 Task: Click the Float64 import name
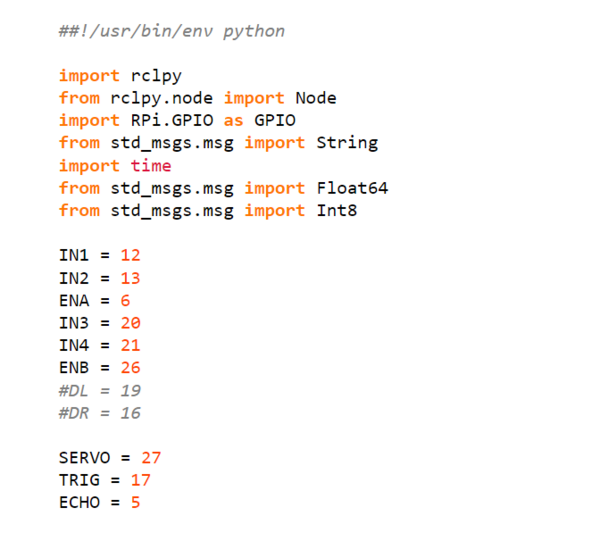[352, 188]
